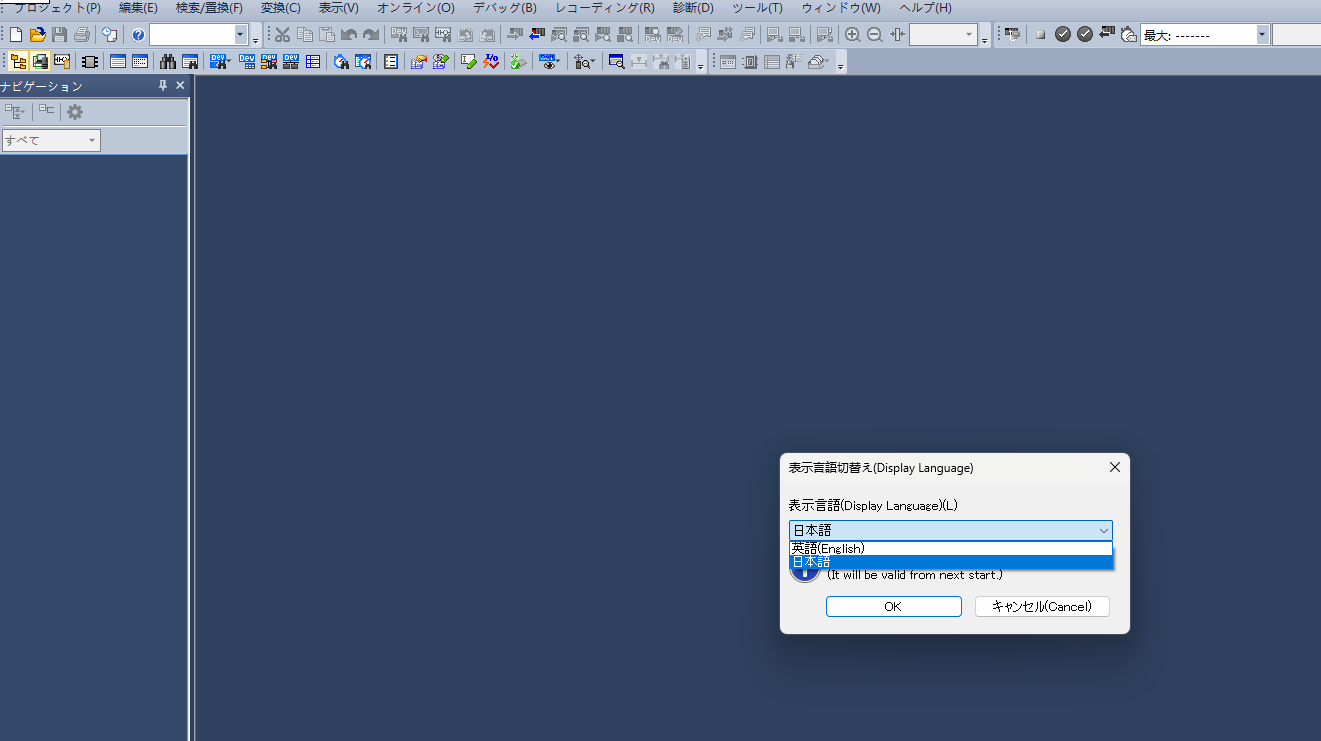Close the Display Language dialog
Image resolution: width=1321 pixels, height=741 pixels.
tap(1115, 467)
